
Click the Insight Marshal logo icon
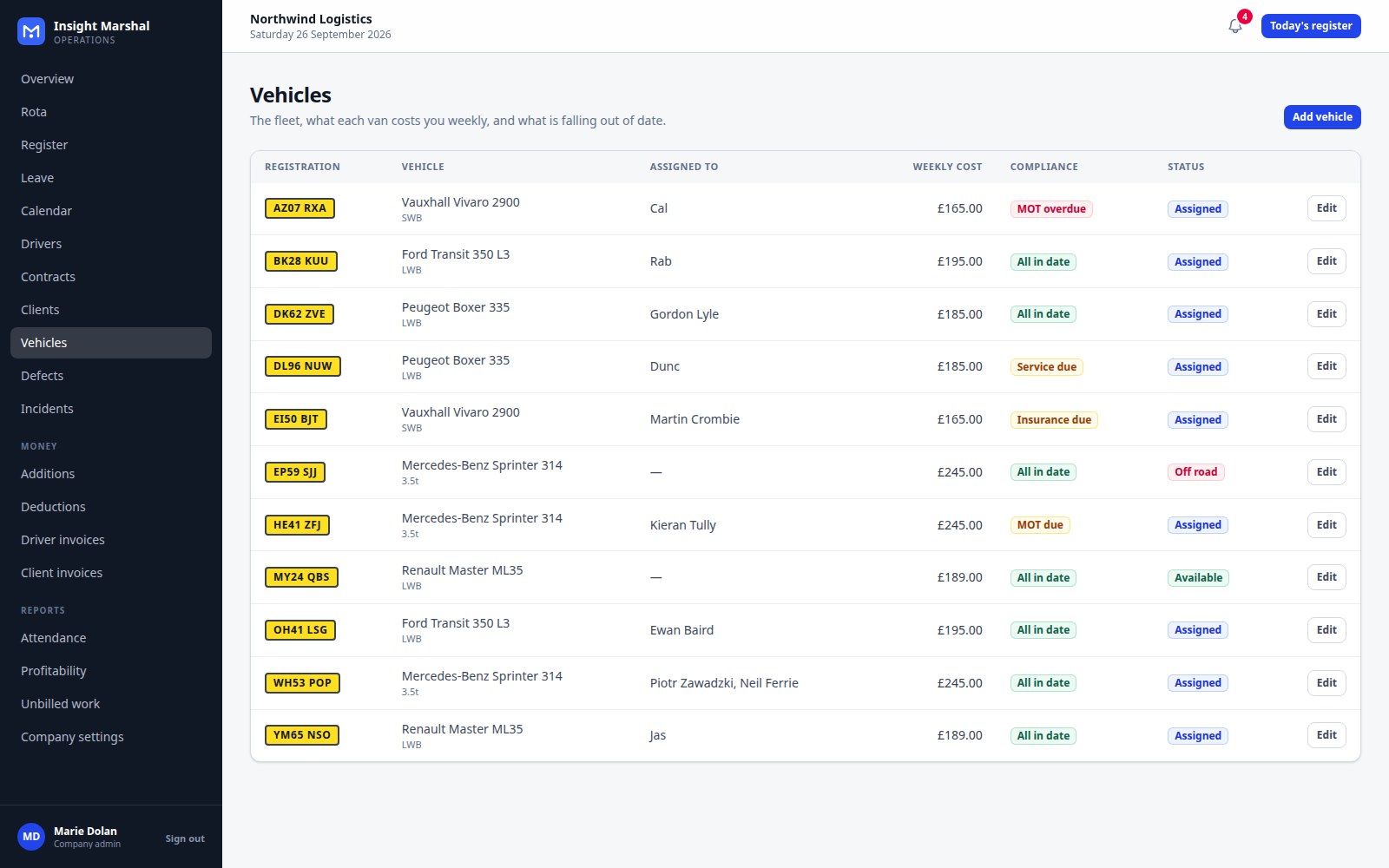(x=31, y=31)
